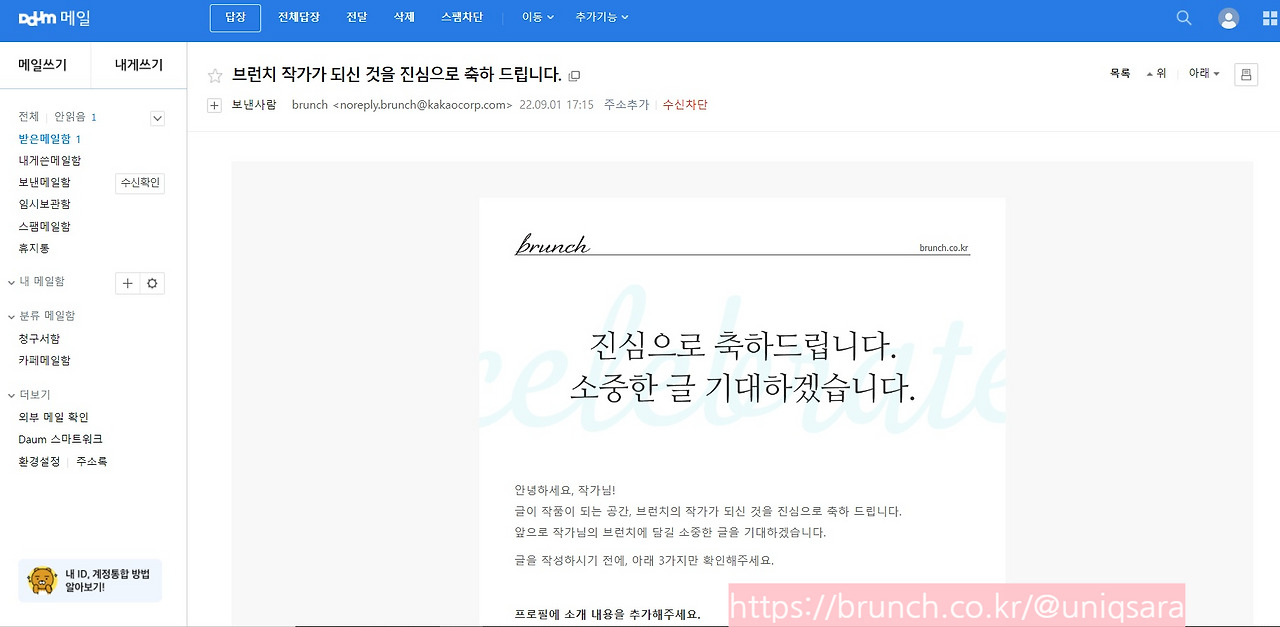The image size is (1280, 627).
Task: Open mailbox settings gear icon
Action: click(x=151, y=283)
